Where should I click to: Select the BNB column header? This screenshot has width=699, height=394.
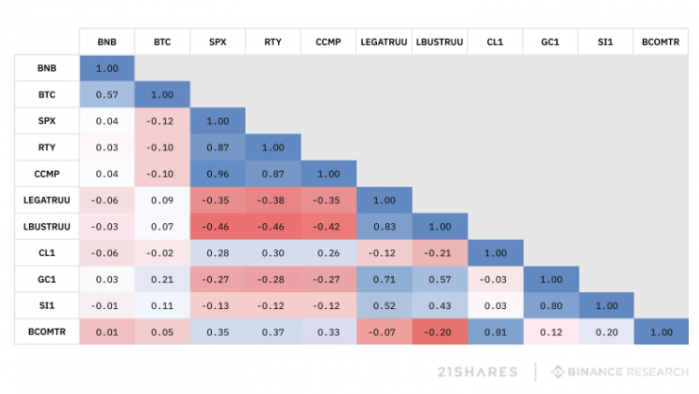107,42
